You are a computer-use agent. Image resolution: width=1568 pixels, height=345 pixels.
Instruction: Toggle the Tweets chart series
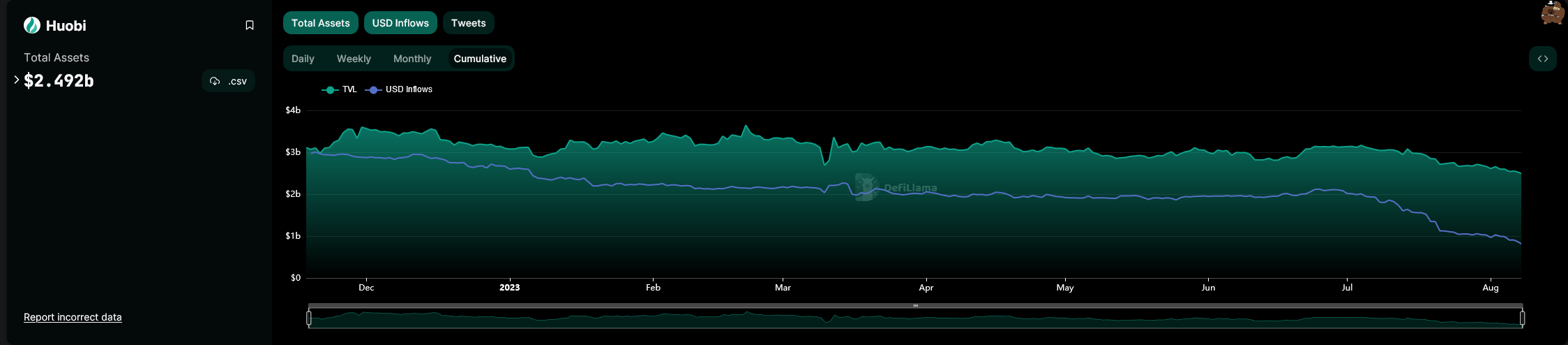pos(469,23)
